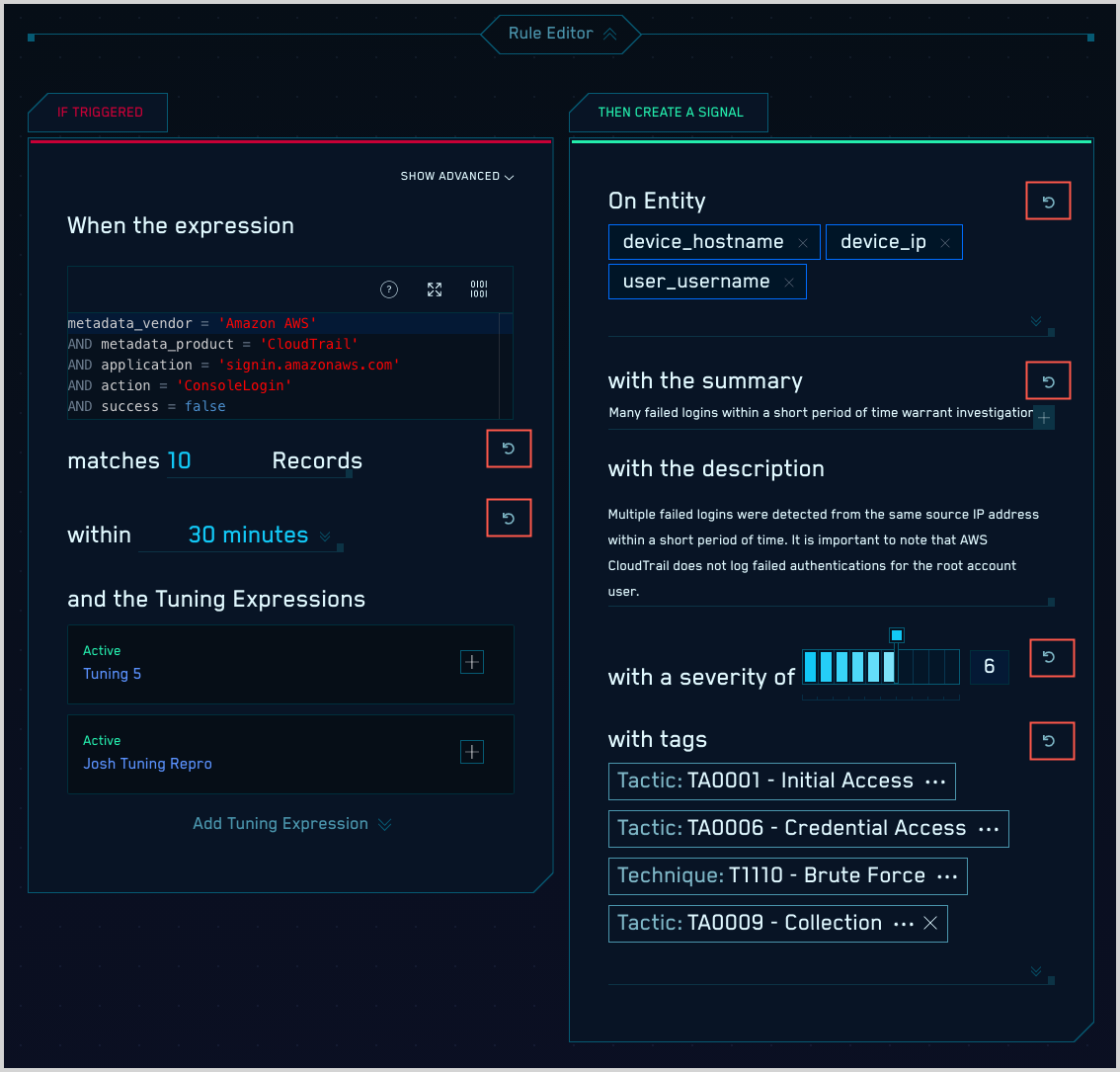Reset the severity value

click(1051, 657)
